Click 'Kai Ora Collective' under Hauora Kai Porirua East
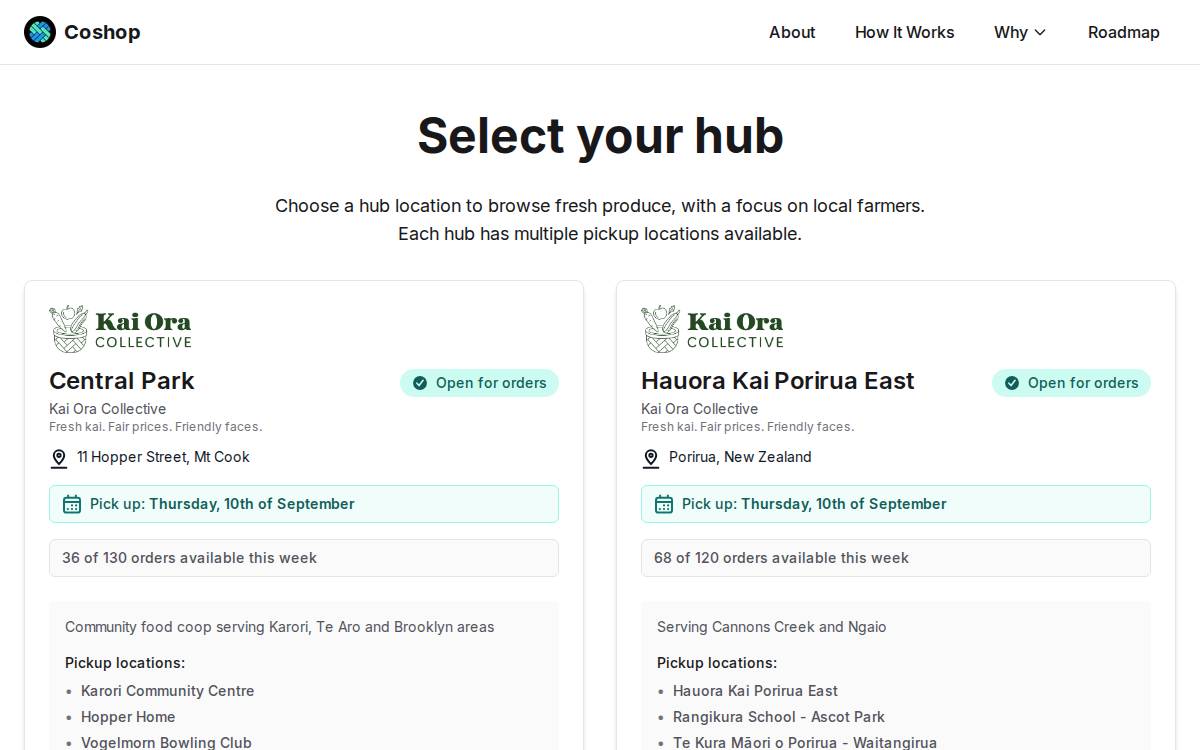 [x=700, y=409]
